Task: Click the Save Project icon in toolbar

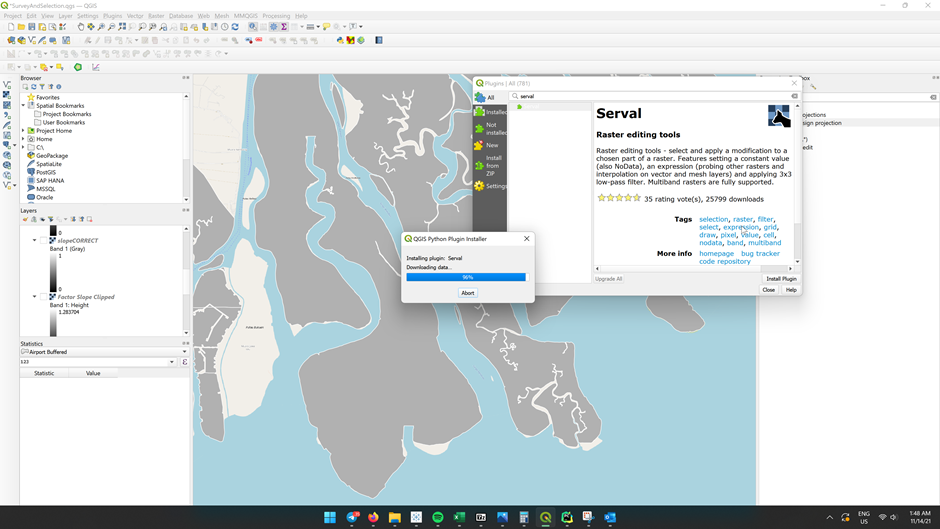Action: tap(32, 27)
